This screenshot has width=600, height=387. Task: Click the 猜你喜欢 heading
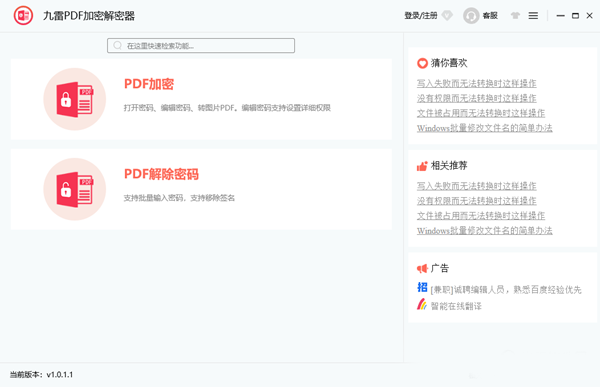449,63
